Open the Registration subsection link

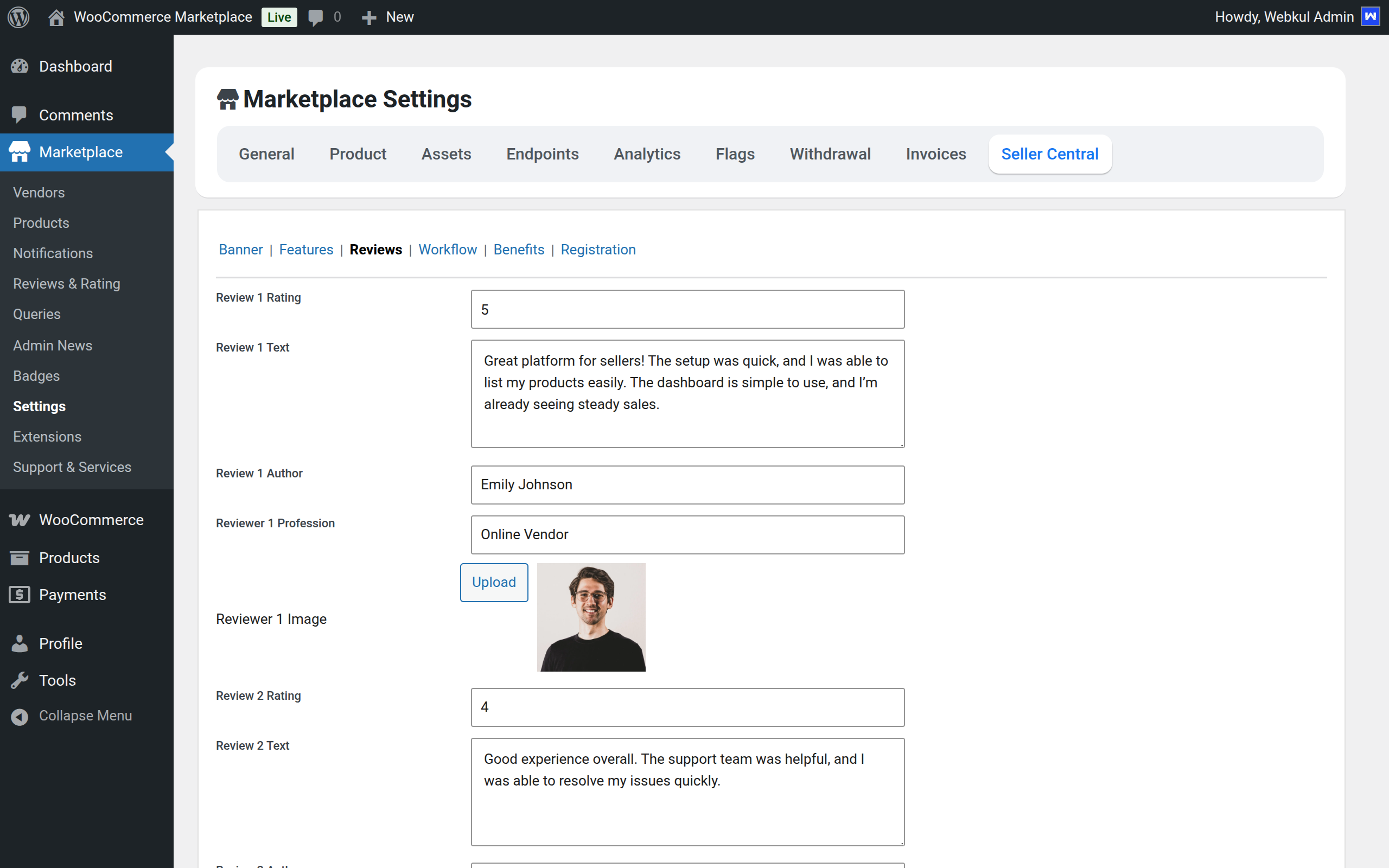coord(597,250)
